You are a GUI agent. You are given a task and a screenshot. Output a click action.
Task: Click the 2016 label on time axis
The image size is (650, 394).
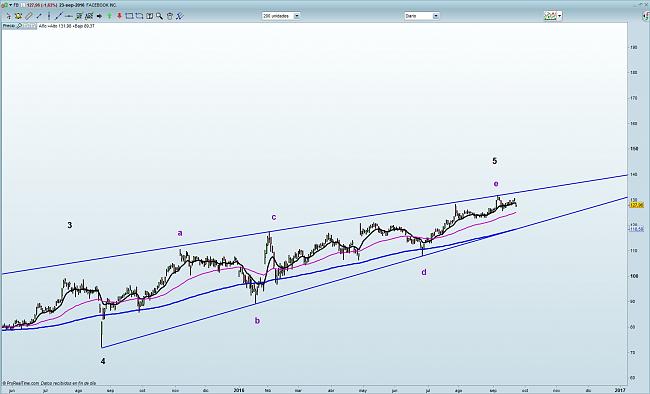(x=239, y=390)
